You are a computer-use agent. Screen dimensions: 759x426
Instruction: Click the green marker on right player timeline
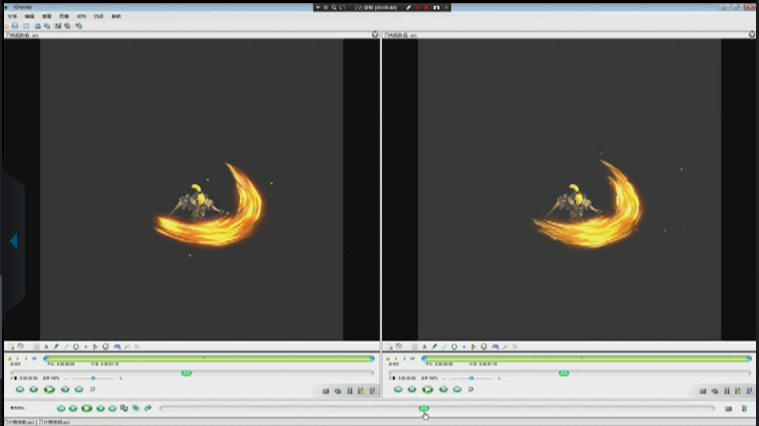564,373
